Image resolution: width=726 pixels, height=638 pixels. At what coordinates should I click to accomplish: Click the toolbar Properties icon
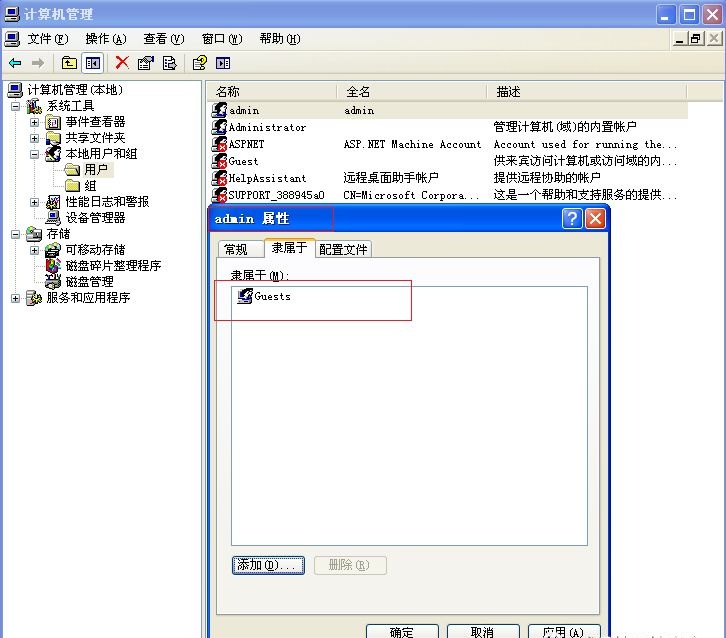[146, 63]
